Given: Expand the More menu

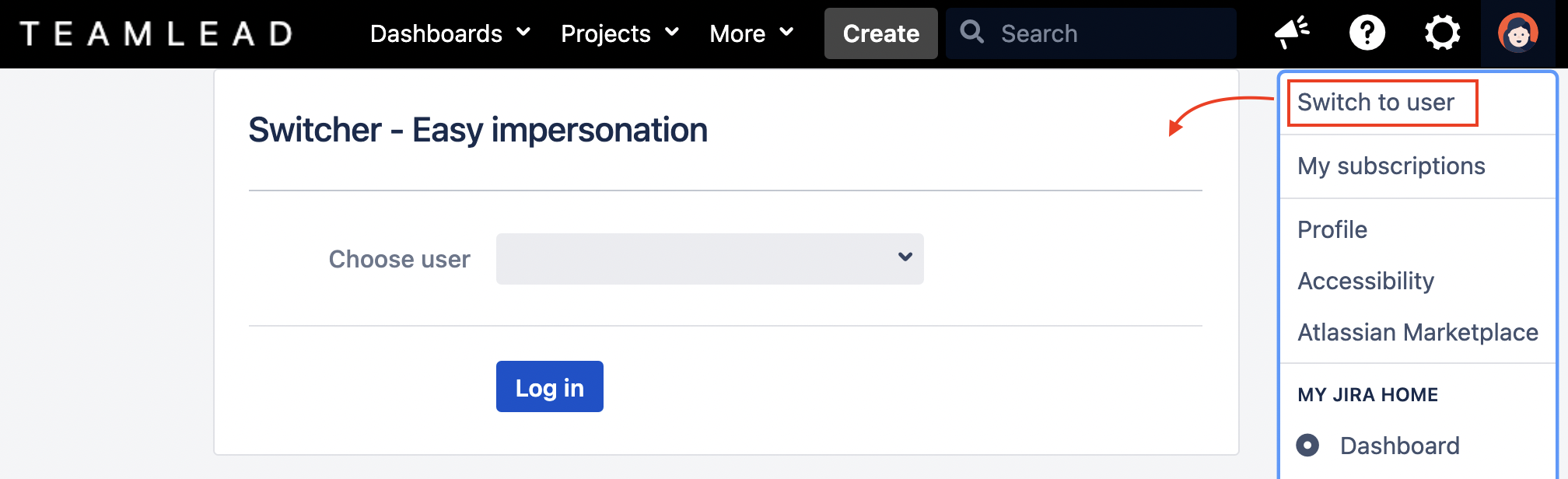Looking at the screenshot, I should click(751, 33).
